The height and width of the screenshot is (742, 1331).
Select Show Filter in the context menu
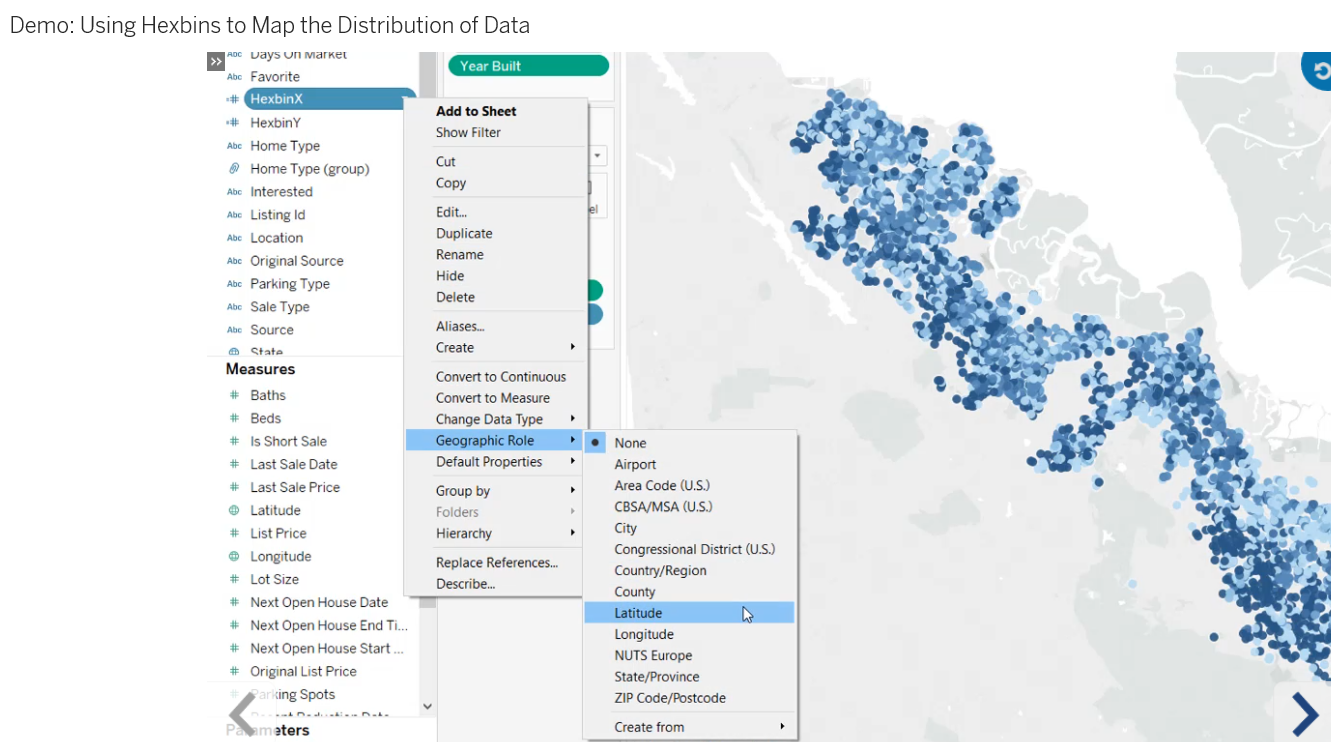click(x=495, y=133)
